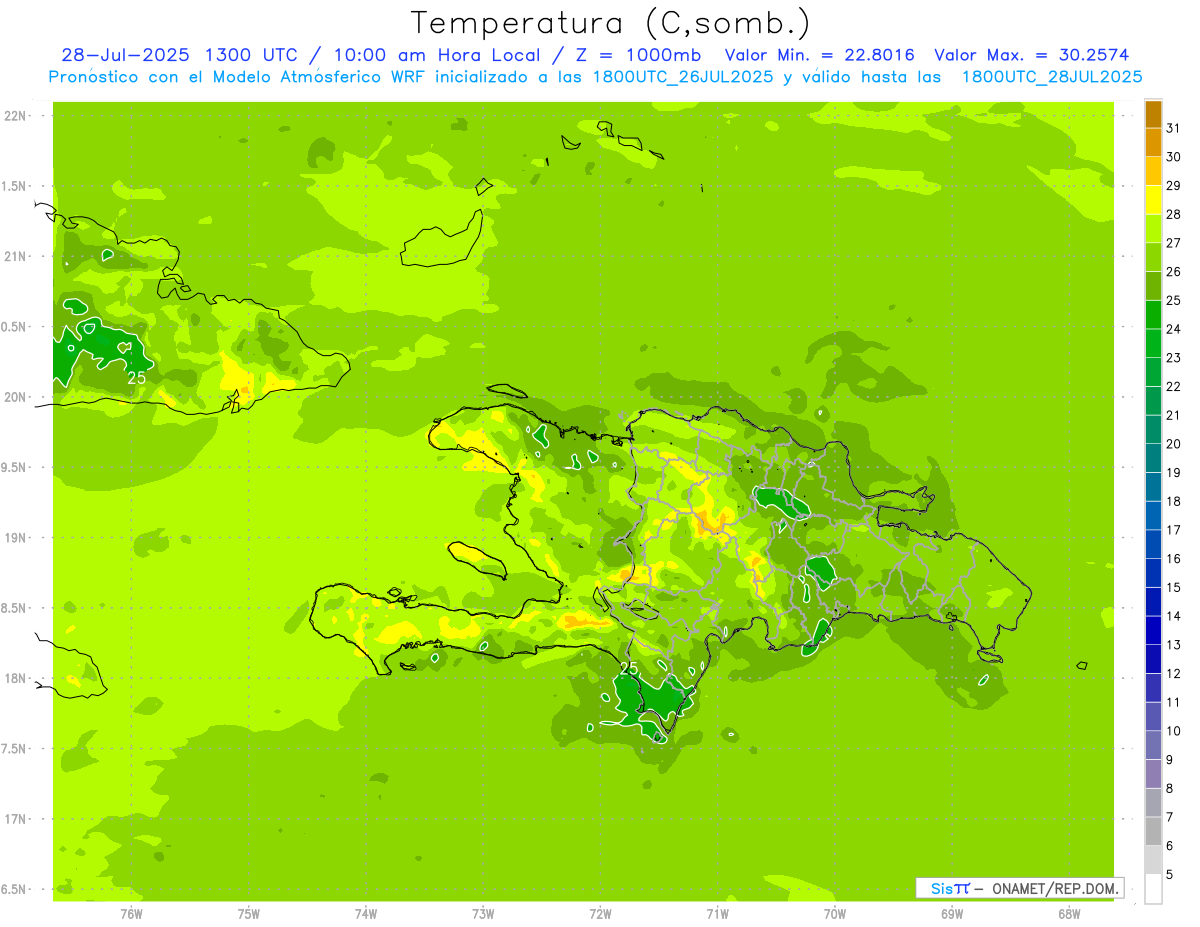This screenshot has width=1200, height=927.
Task: Click the WRF model forecast description line
Action: coord(596,76)
